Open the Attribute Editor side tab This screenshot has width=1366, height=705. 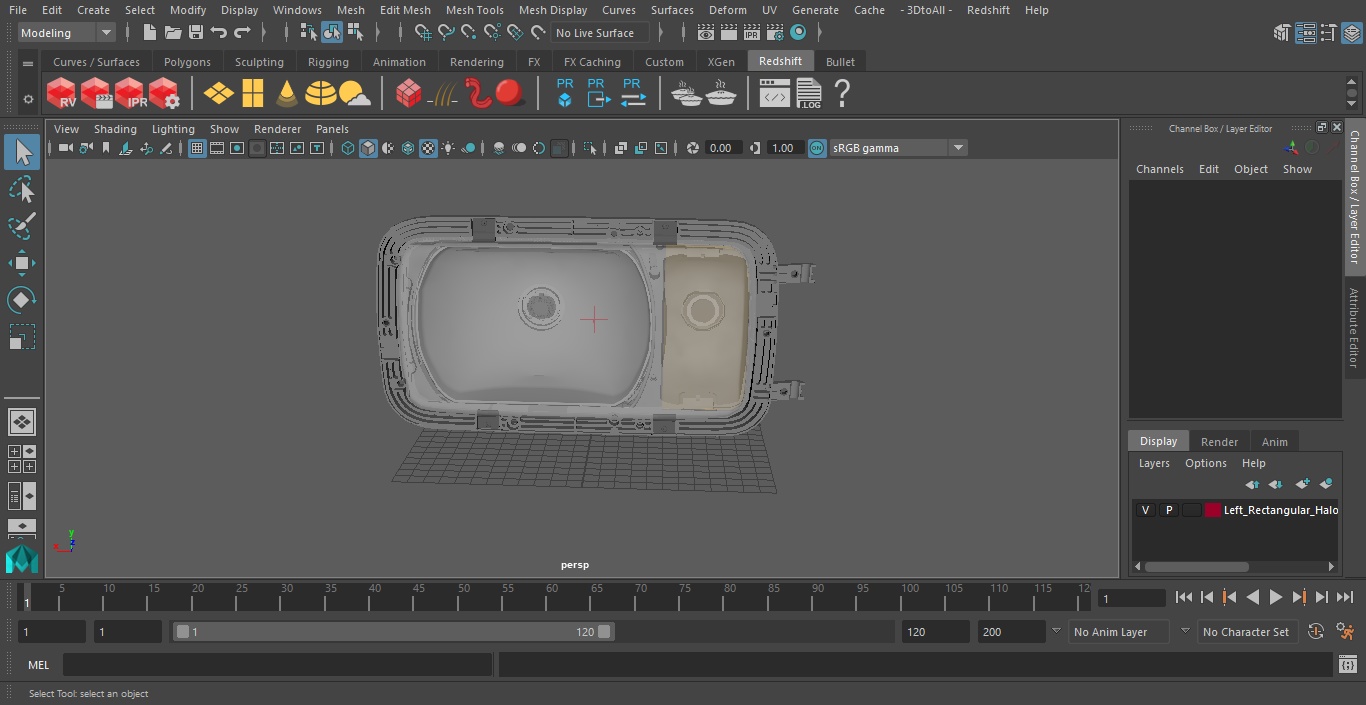coord(1354,327)
